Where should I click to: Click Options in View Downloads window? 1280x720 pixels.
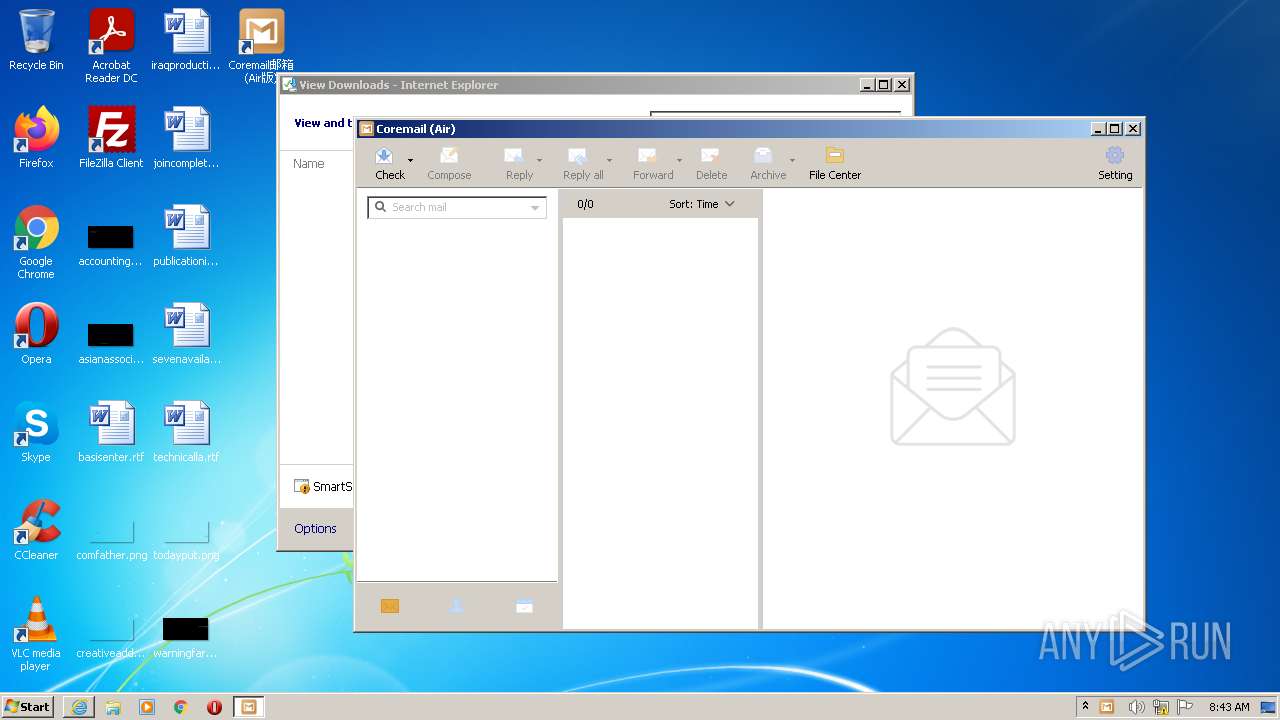tap(315, 528)
